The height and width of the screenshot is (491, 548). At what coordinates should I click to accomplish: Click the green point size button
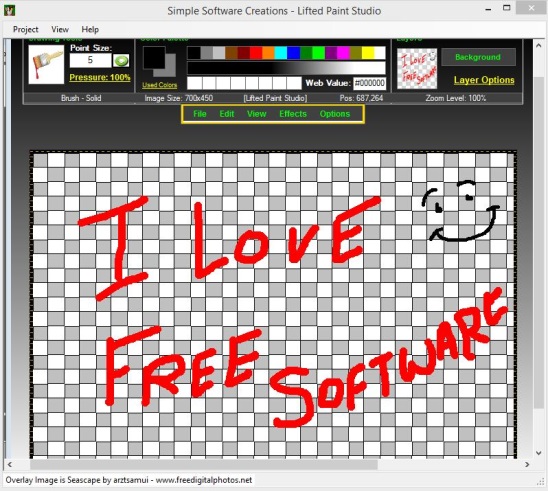(x=121, y=60)
